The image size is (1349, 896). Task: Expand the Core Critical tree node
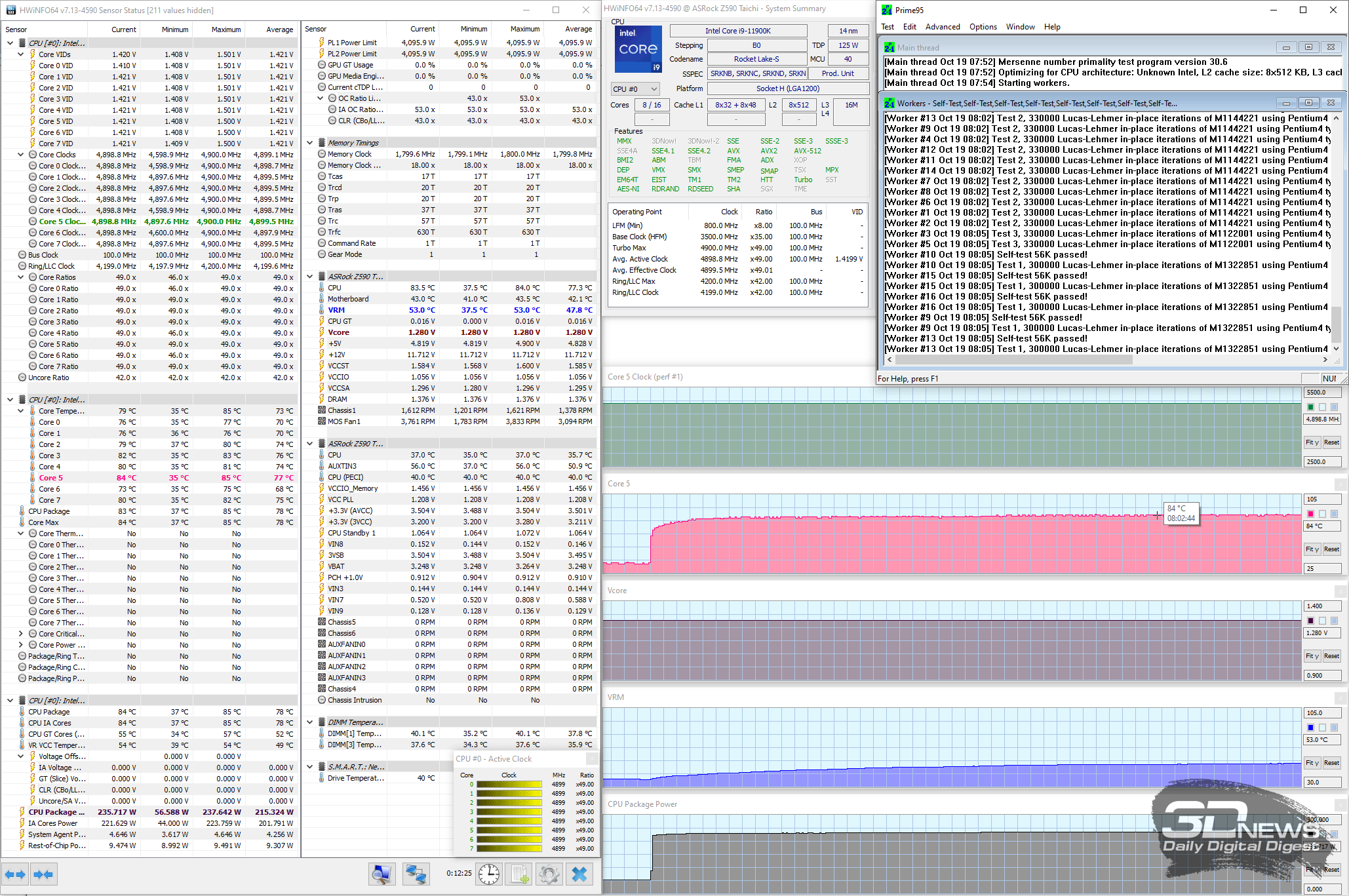tap(20, 634)
